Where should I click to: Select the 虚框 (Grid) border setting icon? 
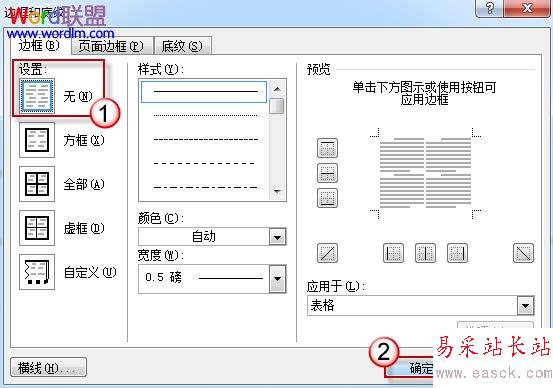pyautogui.click(x=37, y=228)
